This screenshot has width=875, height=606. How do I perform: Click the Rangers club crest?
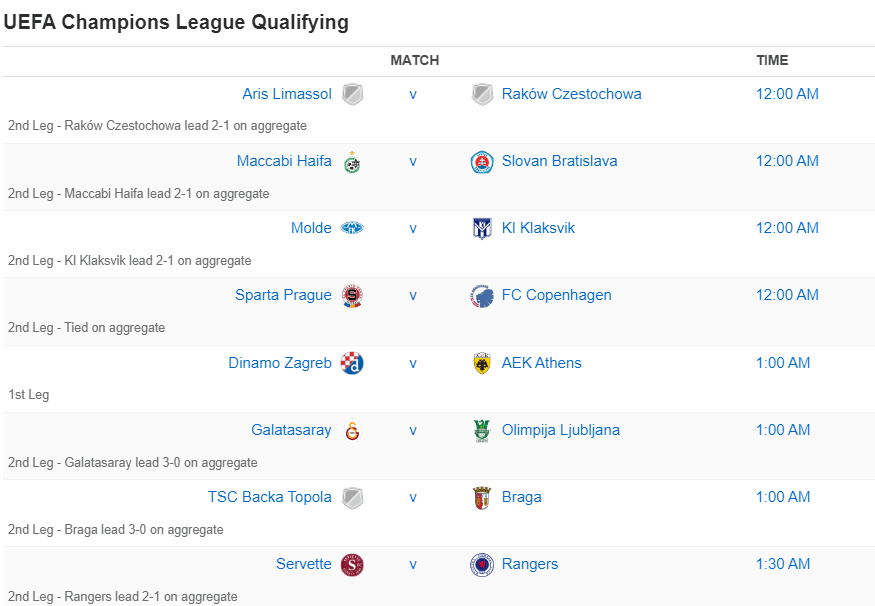point(482,563)
